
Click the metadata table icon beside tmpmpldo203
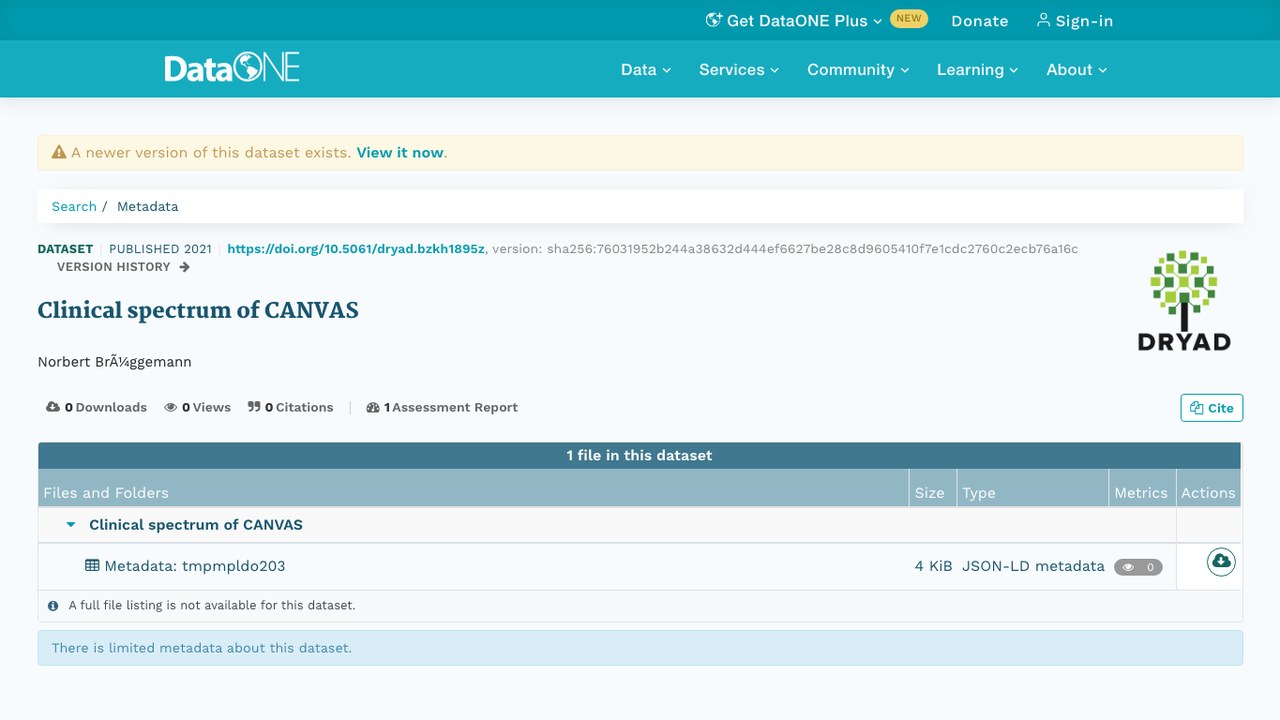pos(92,566)
